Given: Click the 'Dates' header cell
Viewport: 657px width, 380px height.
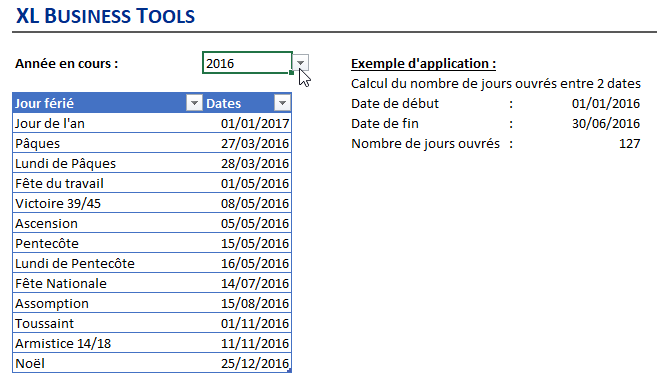Looking at the screenshot, I should click(247, 103).
